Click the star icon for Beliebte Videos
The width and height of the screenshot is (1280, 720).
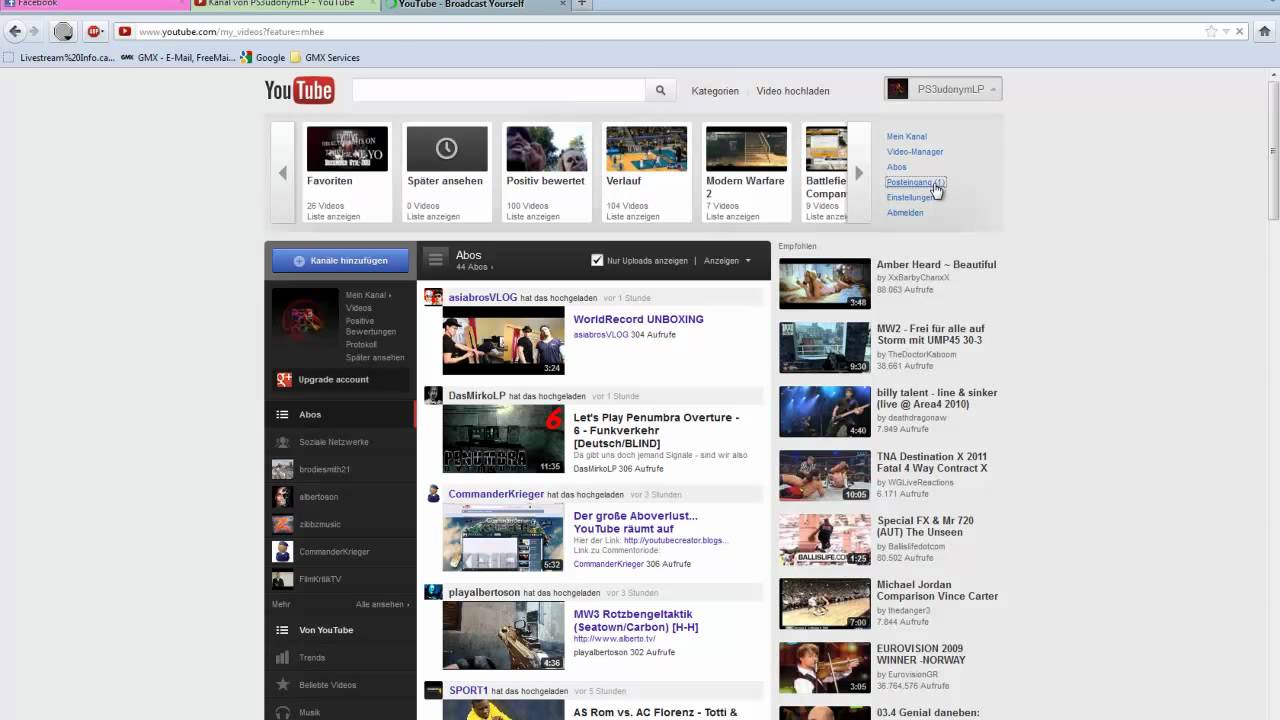tap(283, 685)
